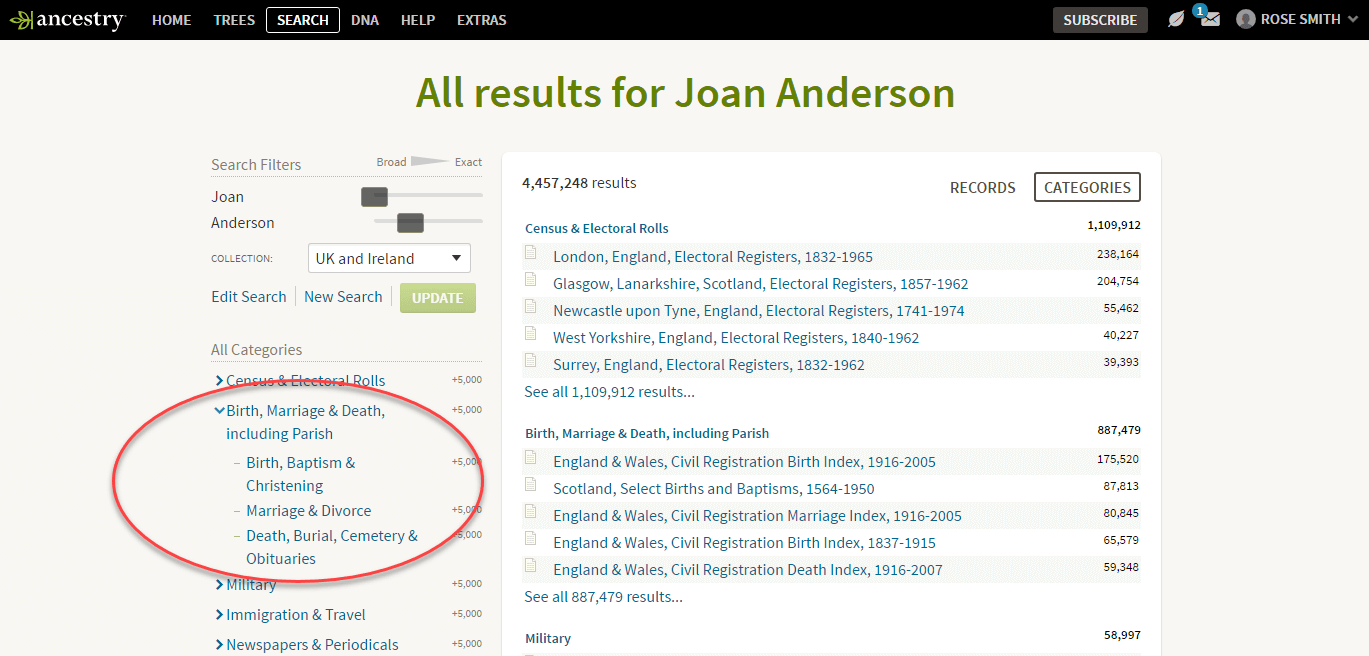Screen dimensions: 1369x656
Task: Filter by Death, Burial, Cemetery & Obituaries
Action: [x=332, y=547]
